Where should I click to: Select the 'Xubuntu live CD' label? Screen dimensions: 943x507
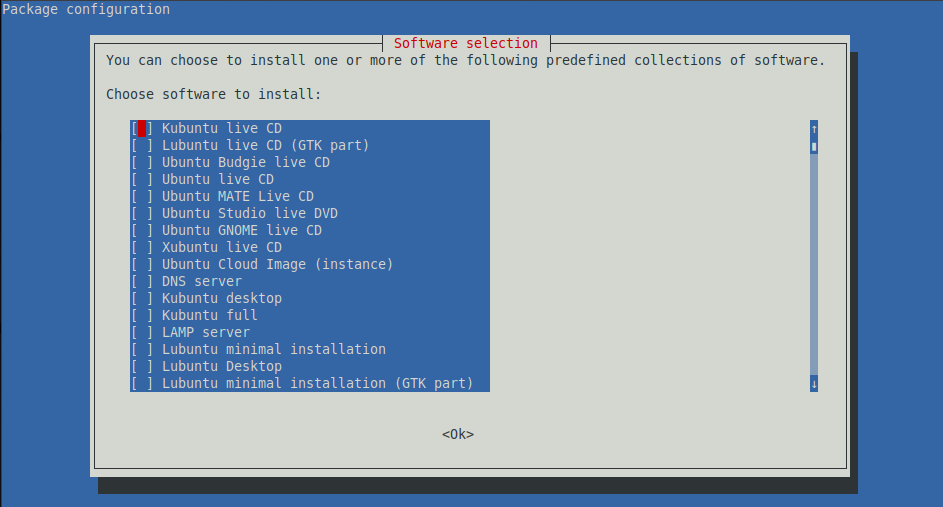pos(221,247)
